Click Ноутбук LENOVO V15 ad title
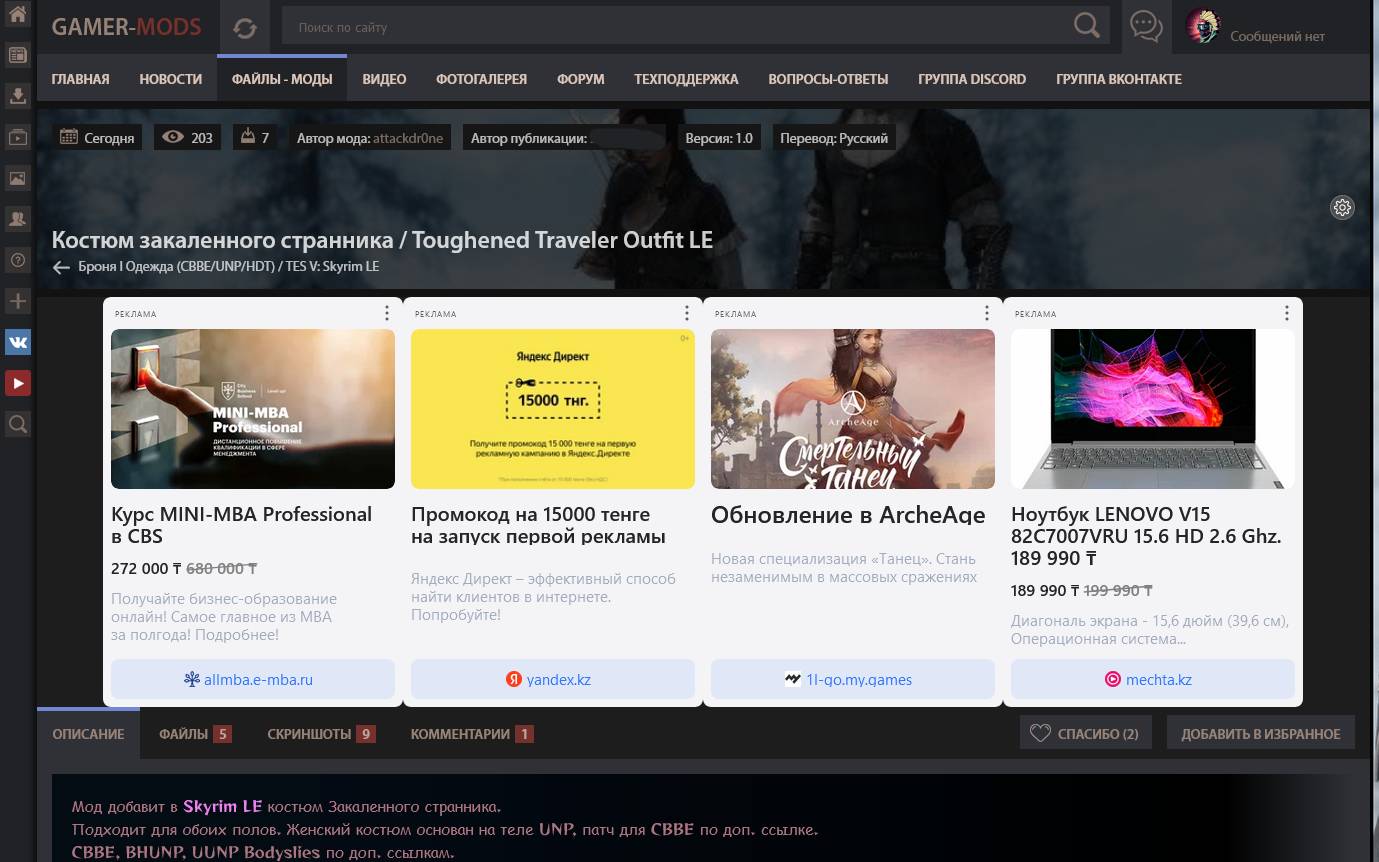Screen dimensions: 1379x862 pyautogui.click(x=1146, y=536)
